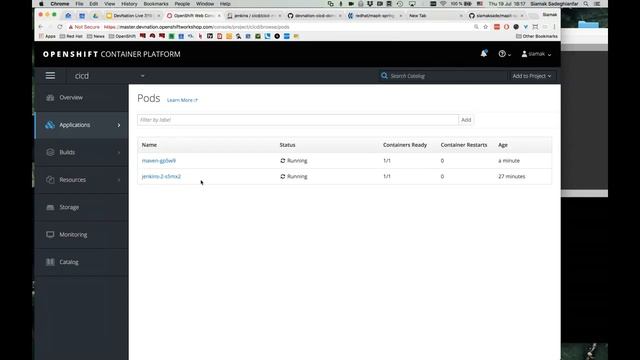The width and height of the screenshot is (640, 360).
Task: Click the Wi-Fi icon in menu bar
Action: [443, 4]
